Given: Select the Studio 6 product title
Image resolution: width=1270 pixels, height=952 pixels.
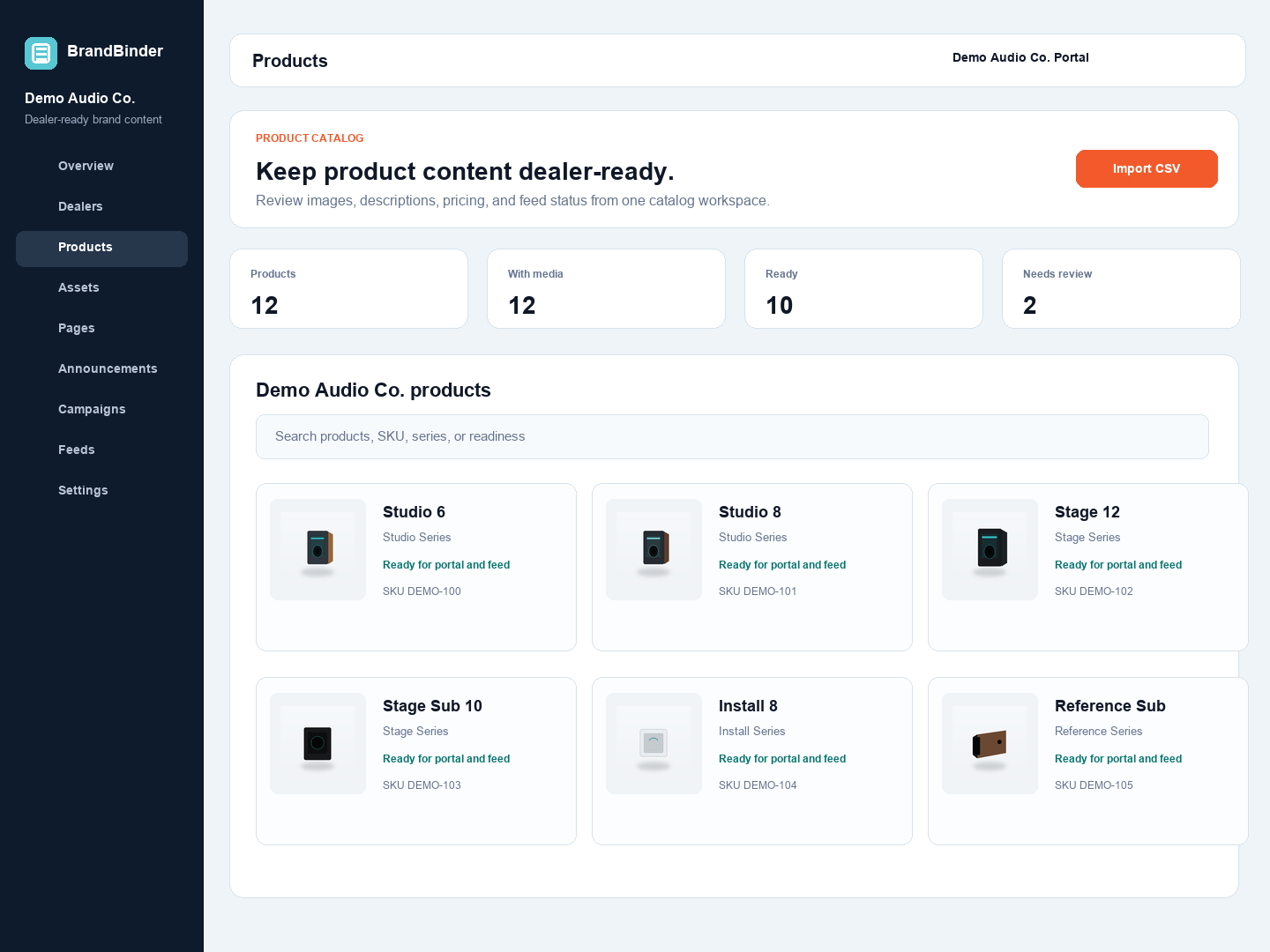Looking at the screenshot, I should coord(414,512).
